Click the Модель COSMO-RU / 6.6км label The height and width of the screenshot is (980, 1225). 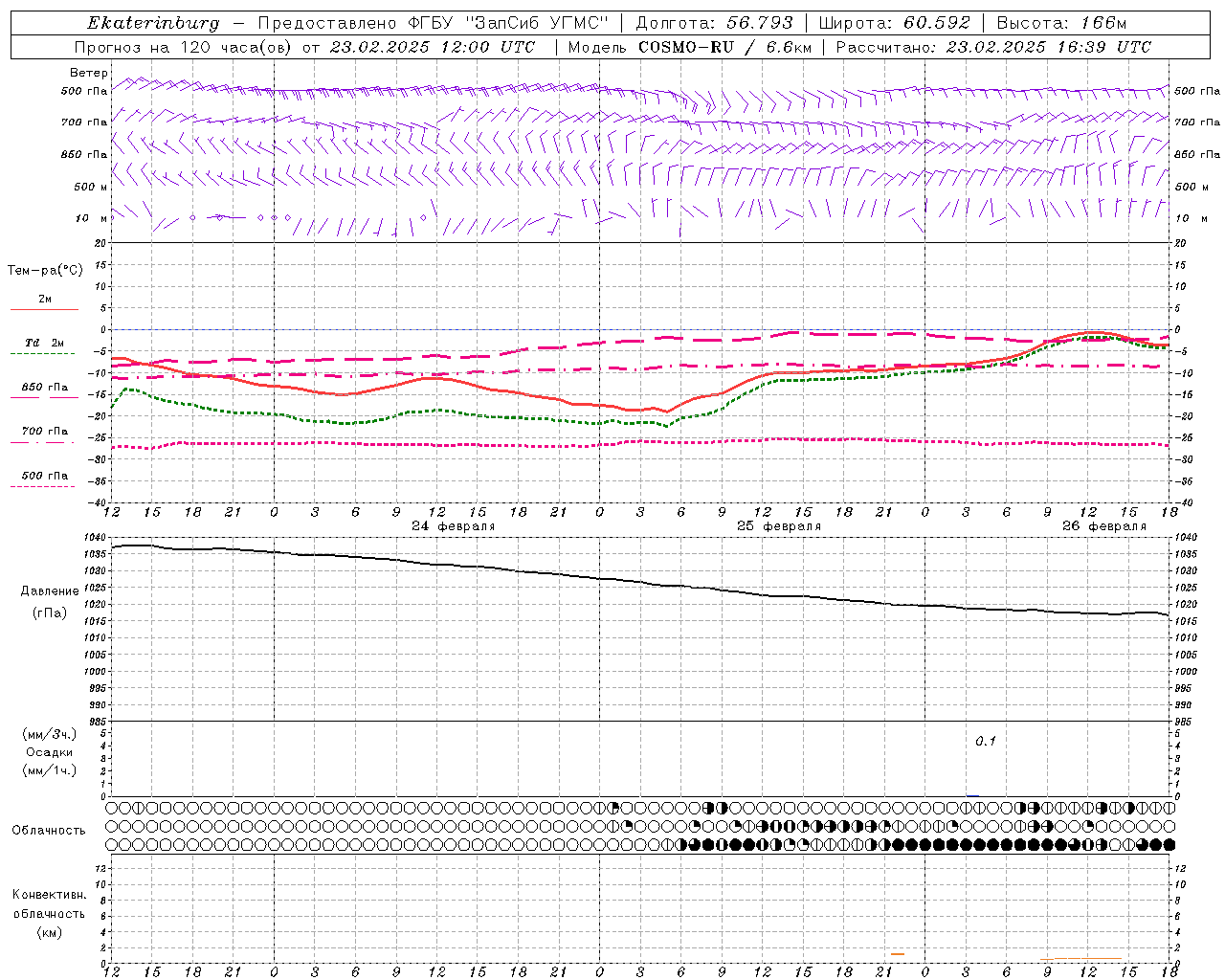point(690,47)
